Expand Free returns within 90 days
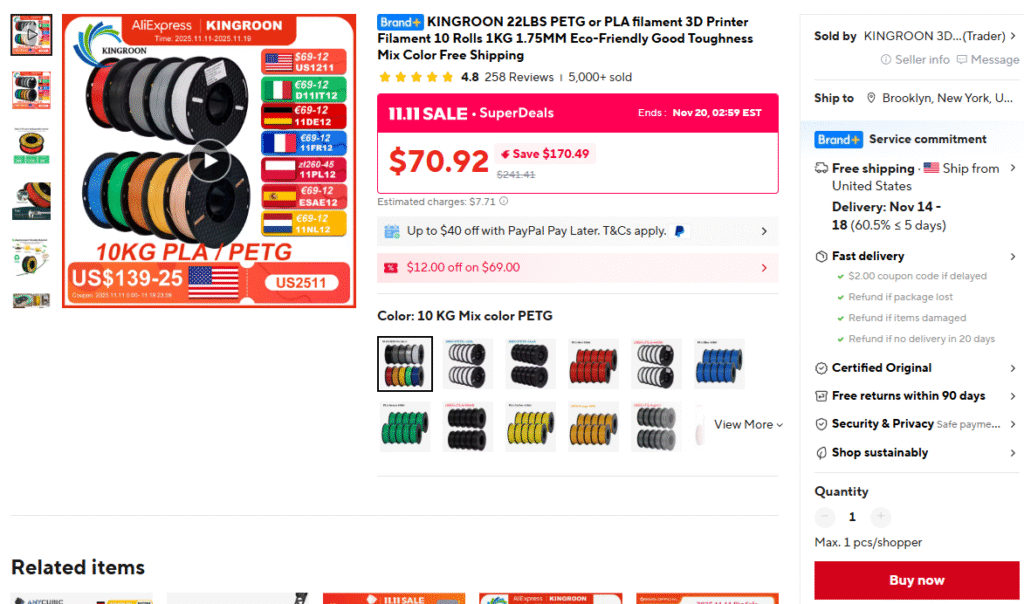1024x604 pixels. point(916,396)
